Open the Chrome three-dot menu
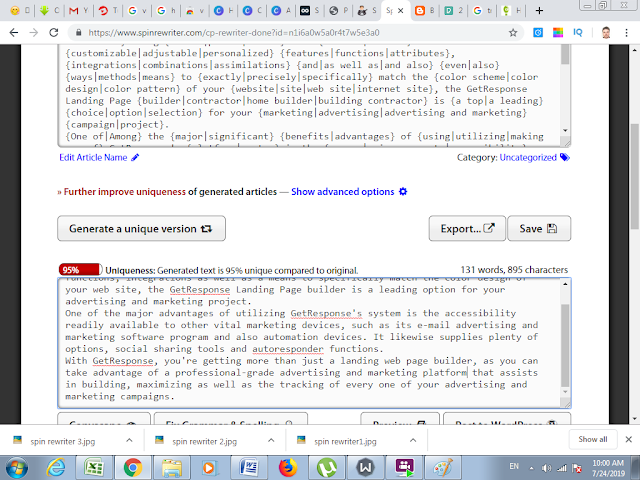The height and width of the screenshot is (480, 640). (x=627, y=33)
